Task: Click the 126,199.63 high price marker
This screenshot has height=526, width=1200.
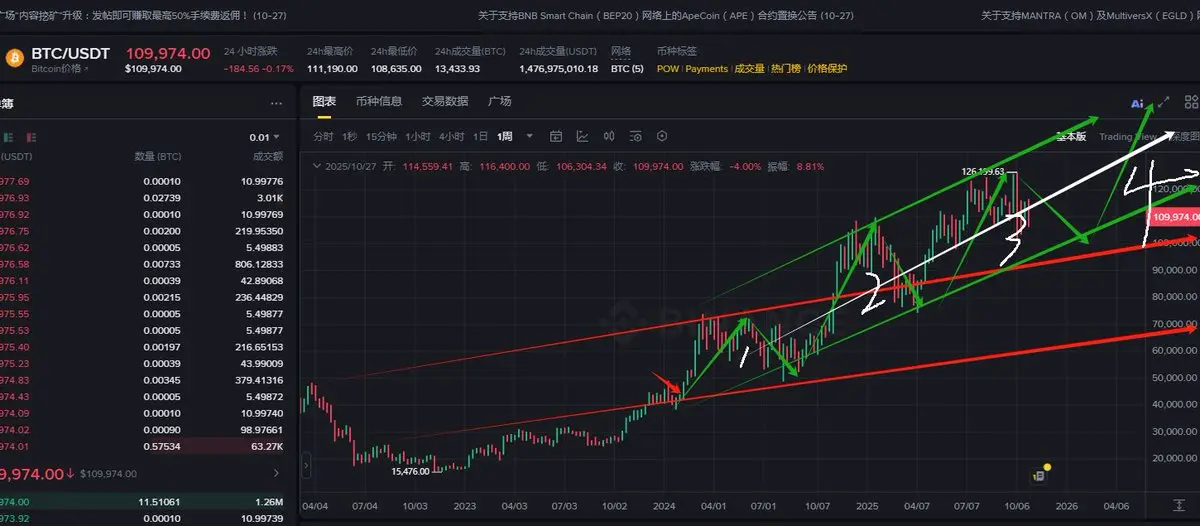Action: pos(984,171)
